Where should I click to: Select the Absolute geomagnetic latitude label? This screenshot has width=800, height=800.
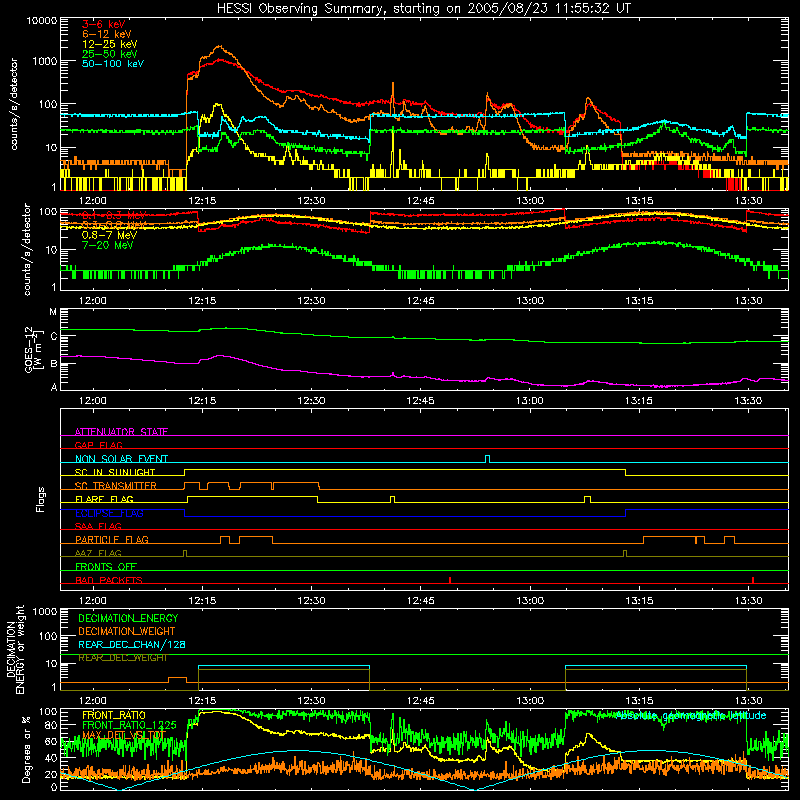(691, 715)
